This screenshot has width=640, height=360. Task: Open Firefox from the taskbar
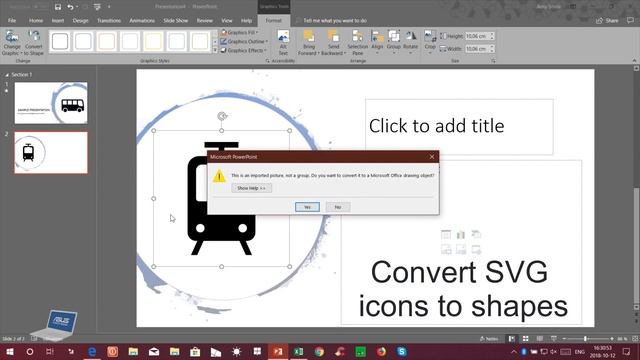381,351
